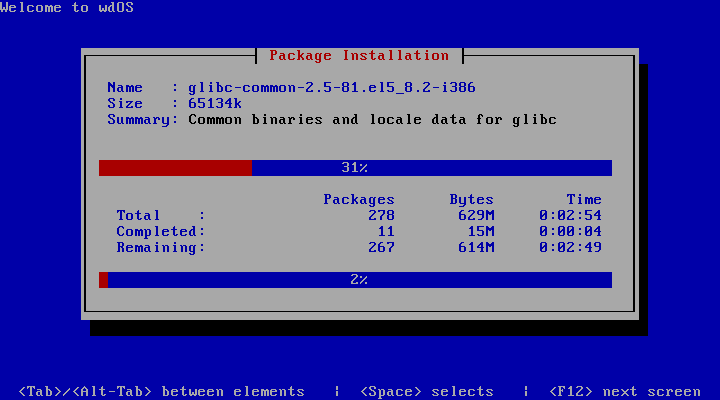Click the Package Installation dialog title

tap(359, 56)
